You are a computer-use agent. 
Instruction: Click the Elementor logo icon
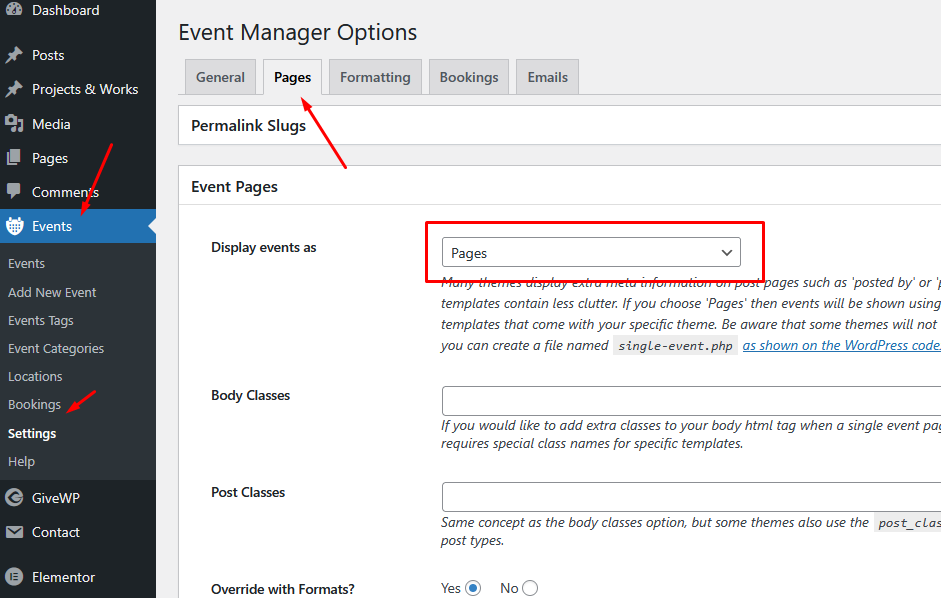(x=14, y=577)
